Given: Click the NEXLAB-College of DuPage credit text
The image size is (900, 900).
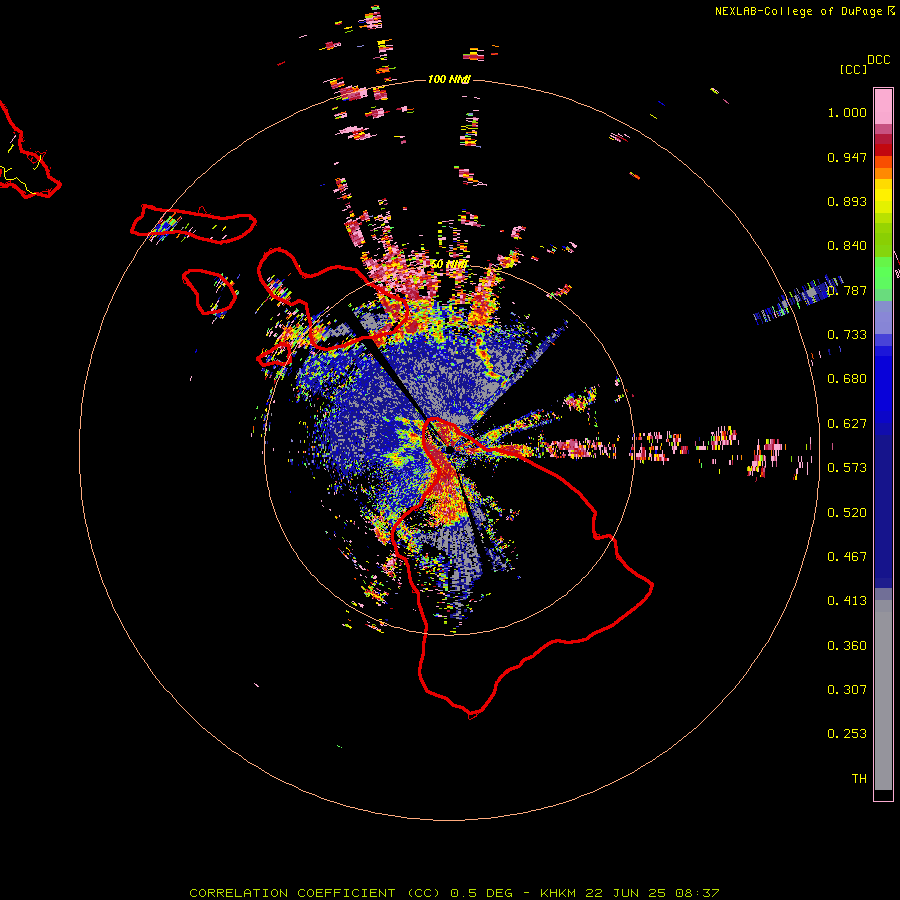Looking at the screenshot, I should (799, 11).
